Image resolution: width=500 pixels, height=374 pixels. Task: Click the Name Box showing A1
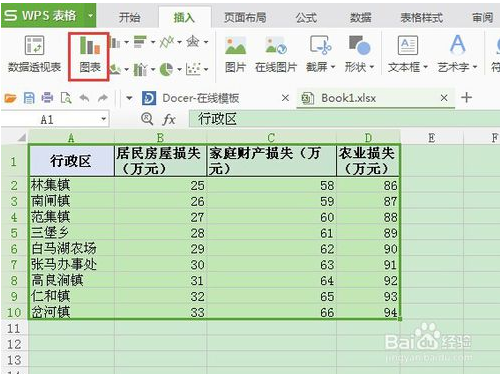47,119
